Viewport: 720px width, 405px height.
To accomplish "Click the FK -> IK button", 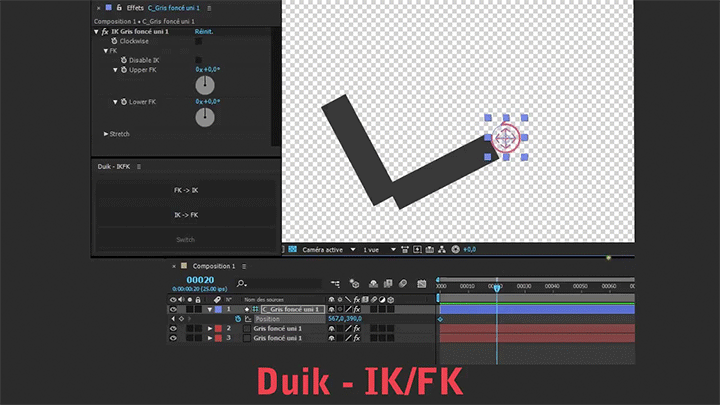I will 186,190.
